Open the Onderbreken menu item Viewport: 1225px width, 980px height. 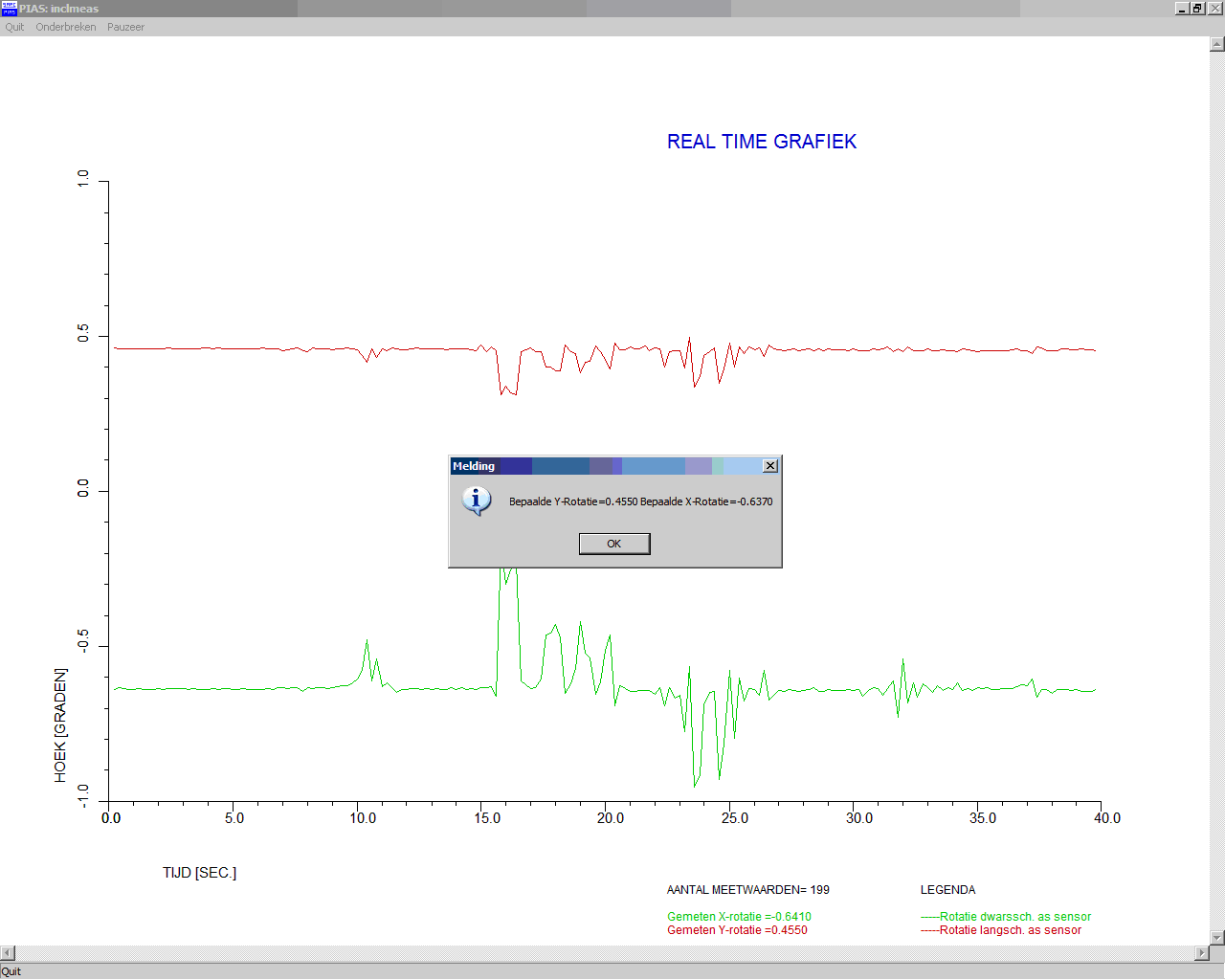[66, 27]
